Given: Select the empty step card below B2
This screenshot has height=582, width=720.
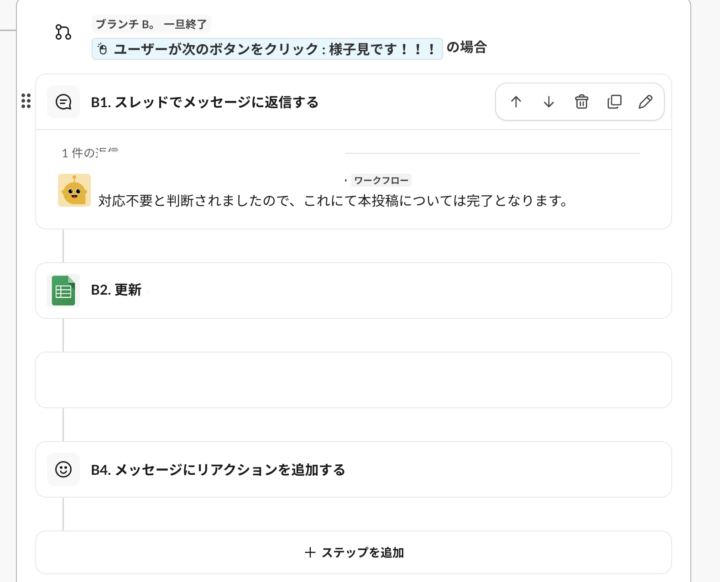Looking at the screenshot, I should coord(354,380).
